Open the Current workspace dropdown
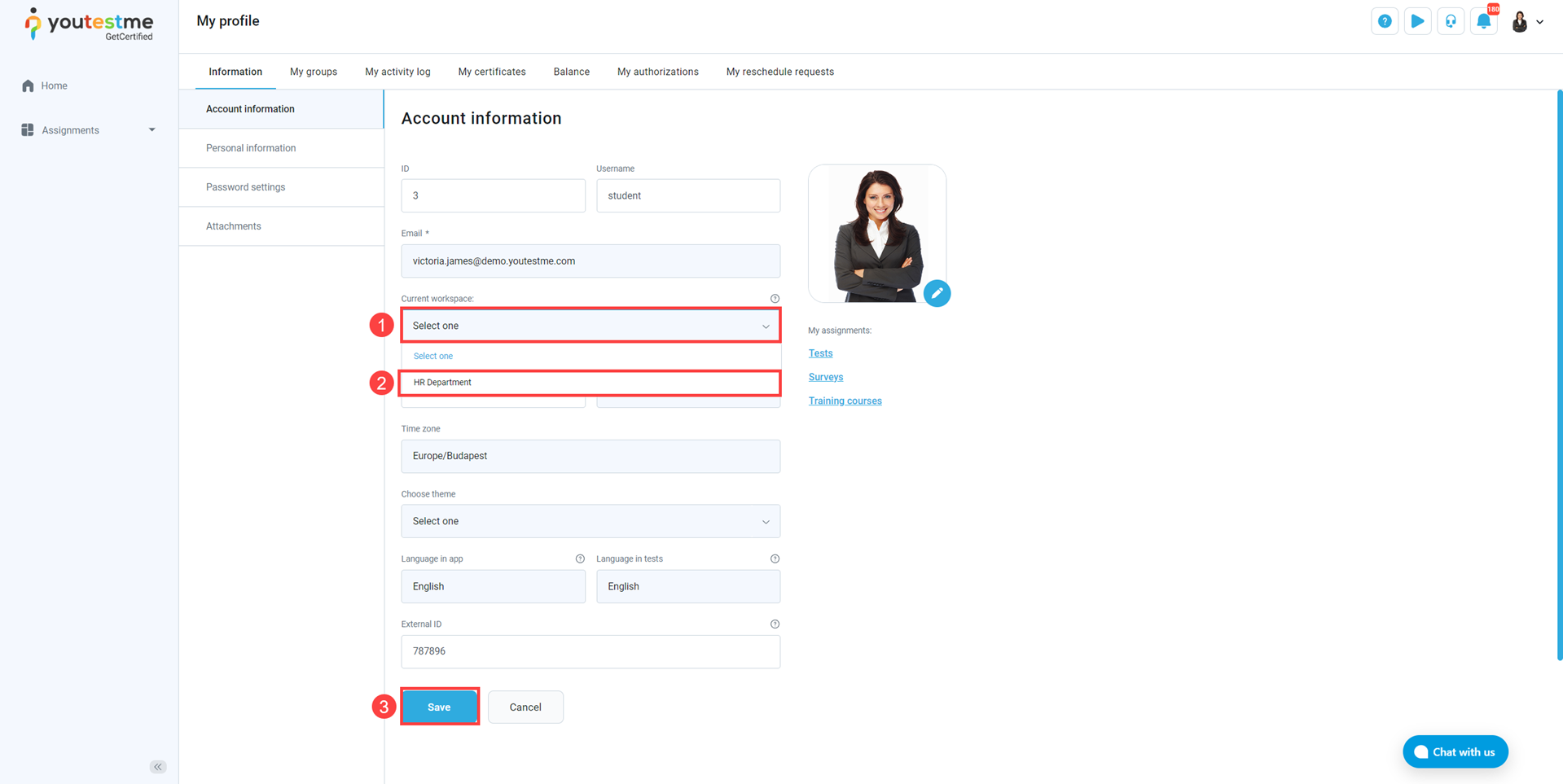Image resolution: width=1563 pixels, height=784 pixels. click(x=590, y=326)
